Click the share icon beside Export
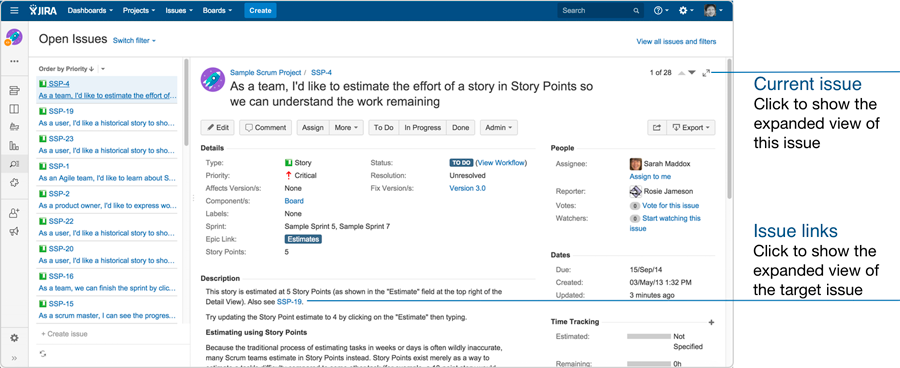The image size is (900, 368). 657,127
